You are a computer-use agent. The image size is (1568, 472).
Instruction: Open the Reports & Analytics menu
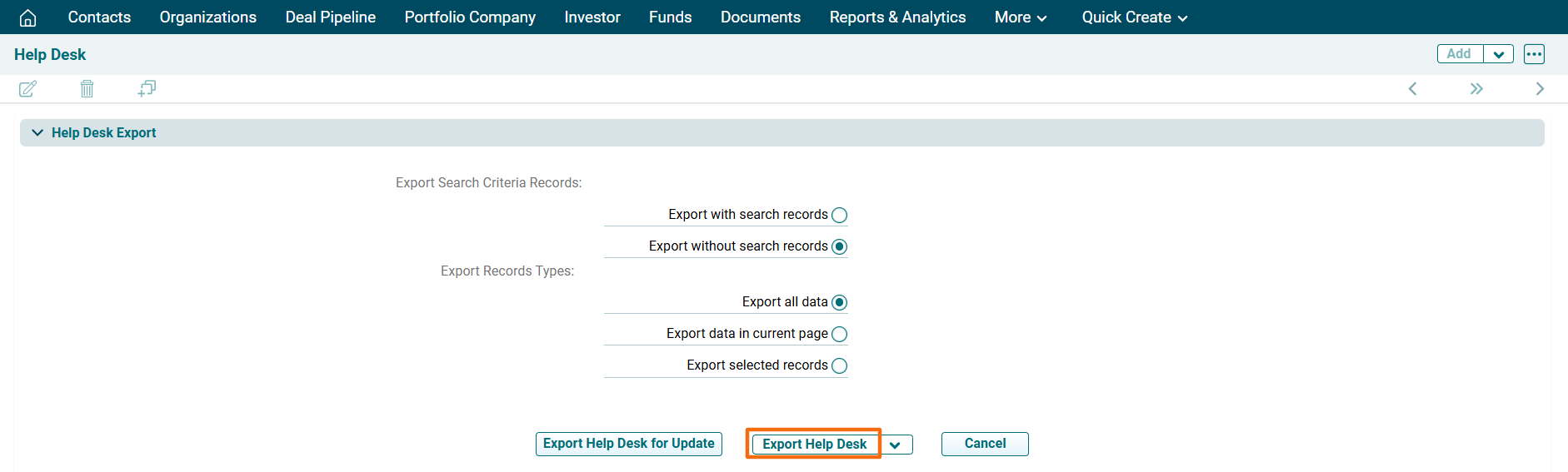[x=897, y=17]
